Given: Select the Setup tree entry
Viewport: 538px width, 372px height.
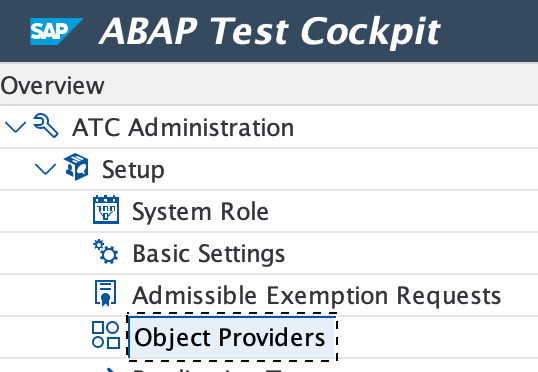Looking at the screenshot, I should 133,170.
